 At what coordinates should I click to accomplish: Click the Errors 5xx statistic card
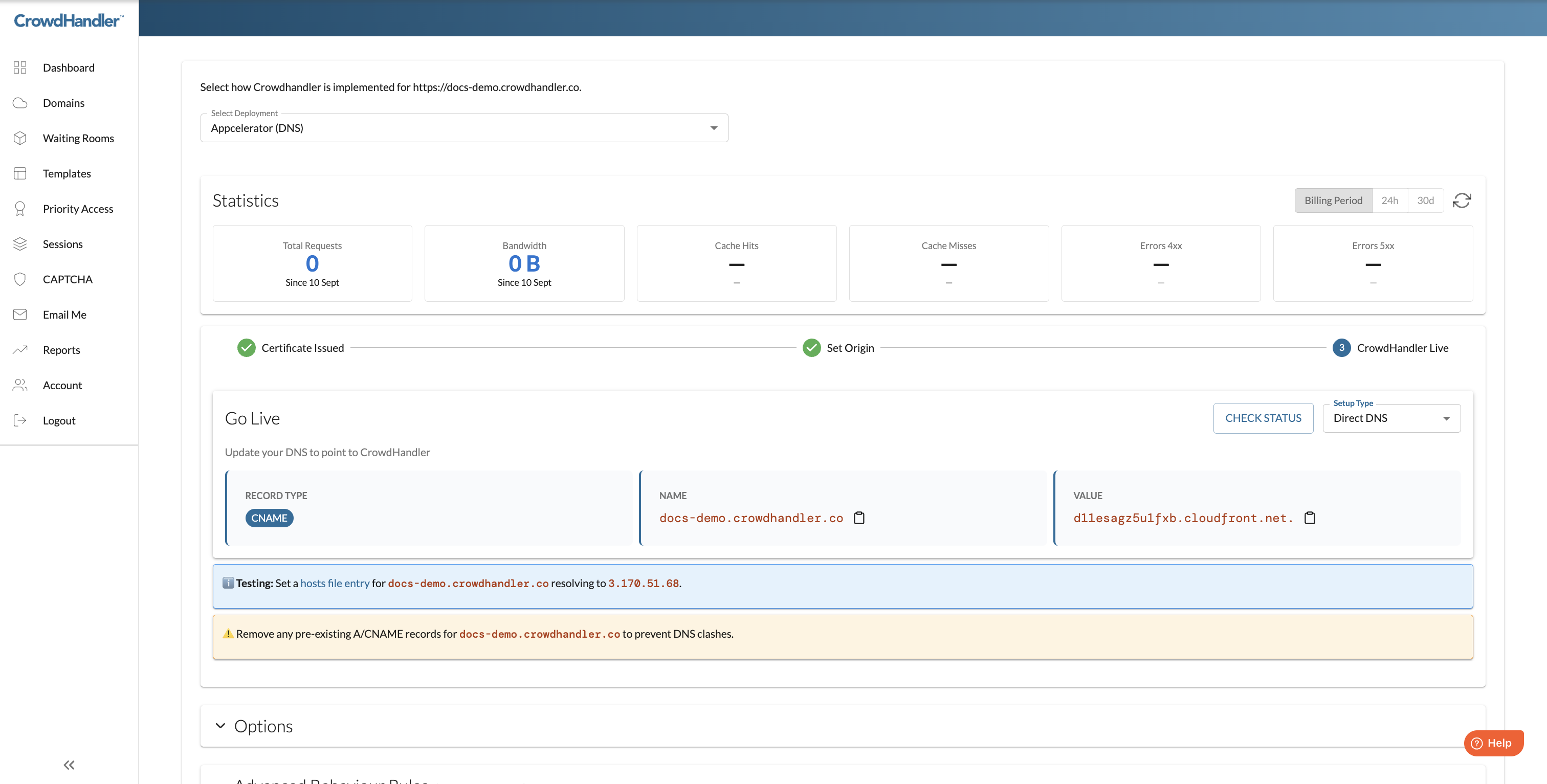pyautogui.click(x=1373, y=263)
